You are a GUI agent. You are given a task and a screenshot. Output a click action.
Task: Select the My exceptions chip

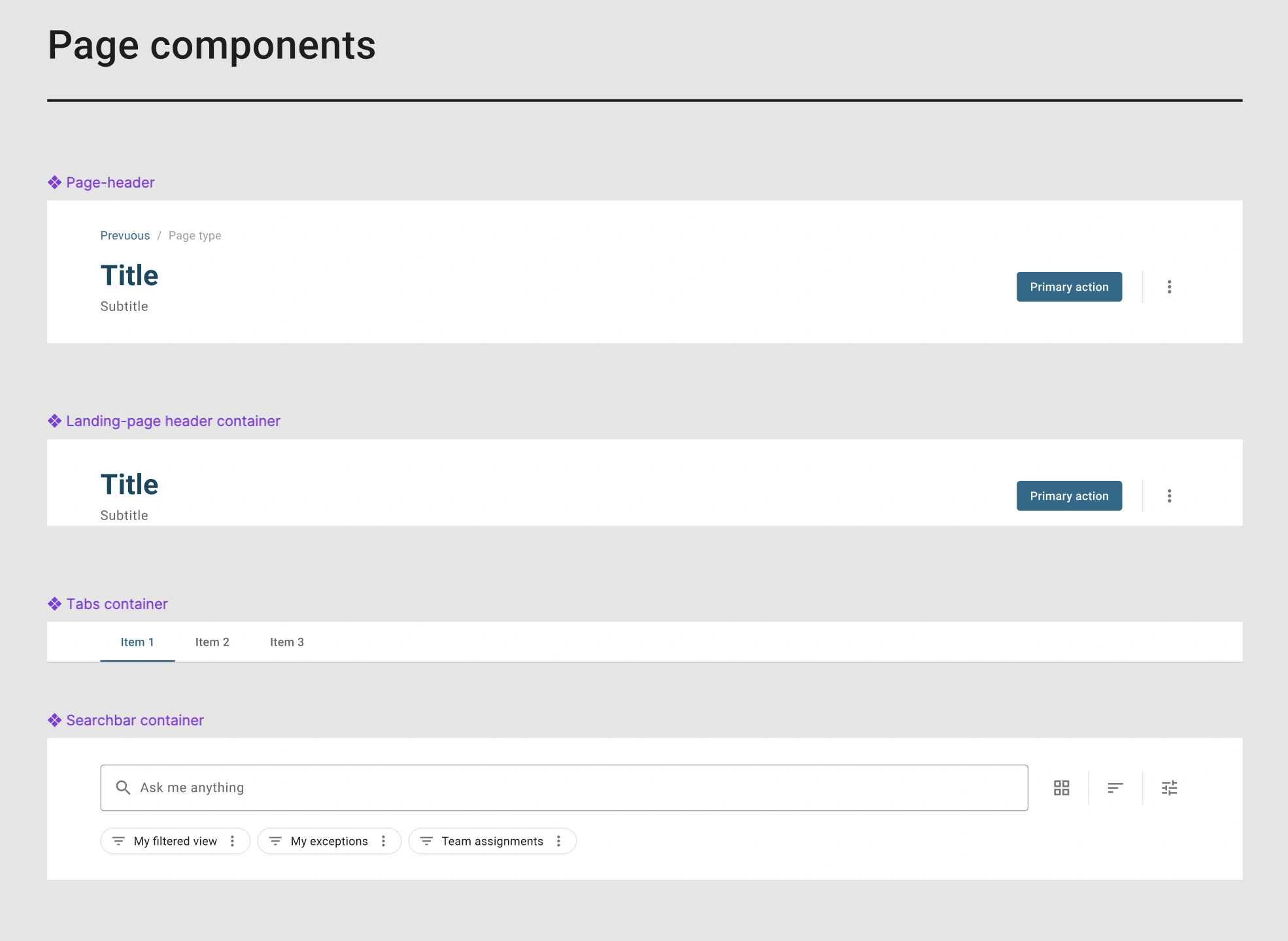click(x=329, y=841)
